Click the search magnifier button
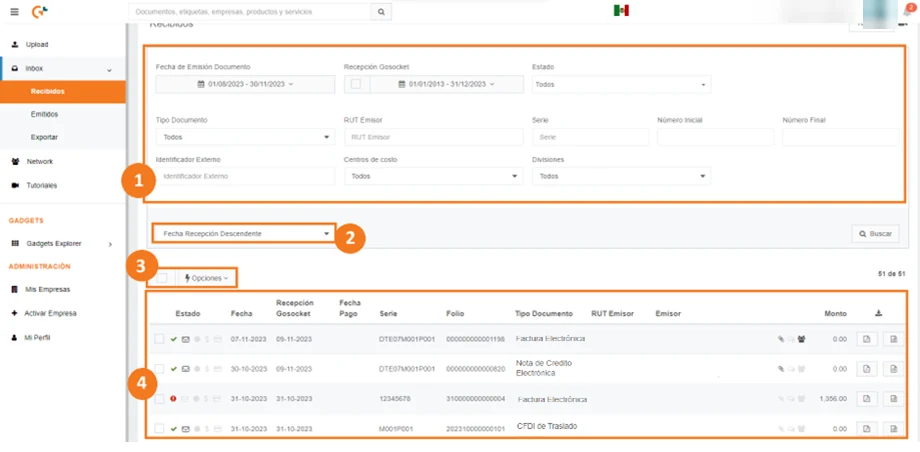The image size is (920, 452). [x=381, y=12]
